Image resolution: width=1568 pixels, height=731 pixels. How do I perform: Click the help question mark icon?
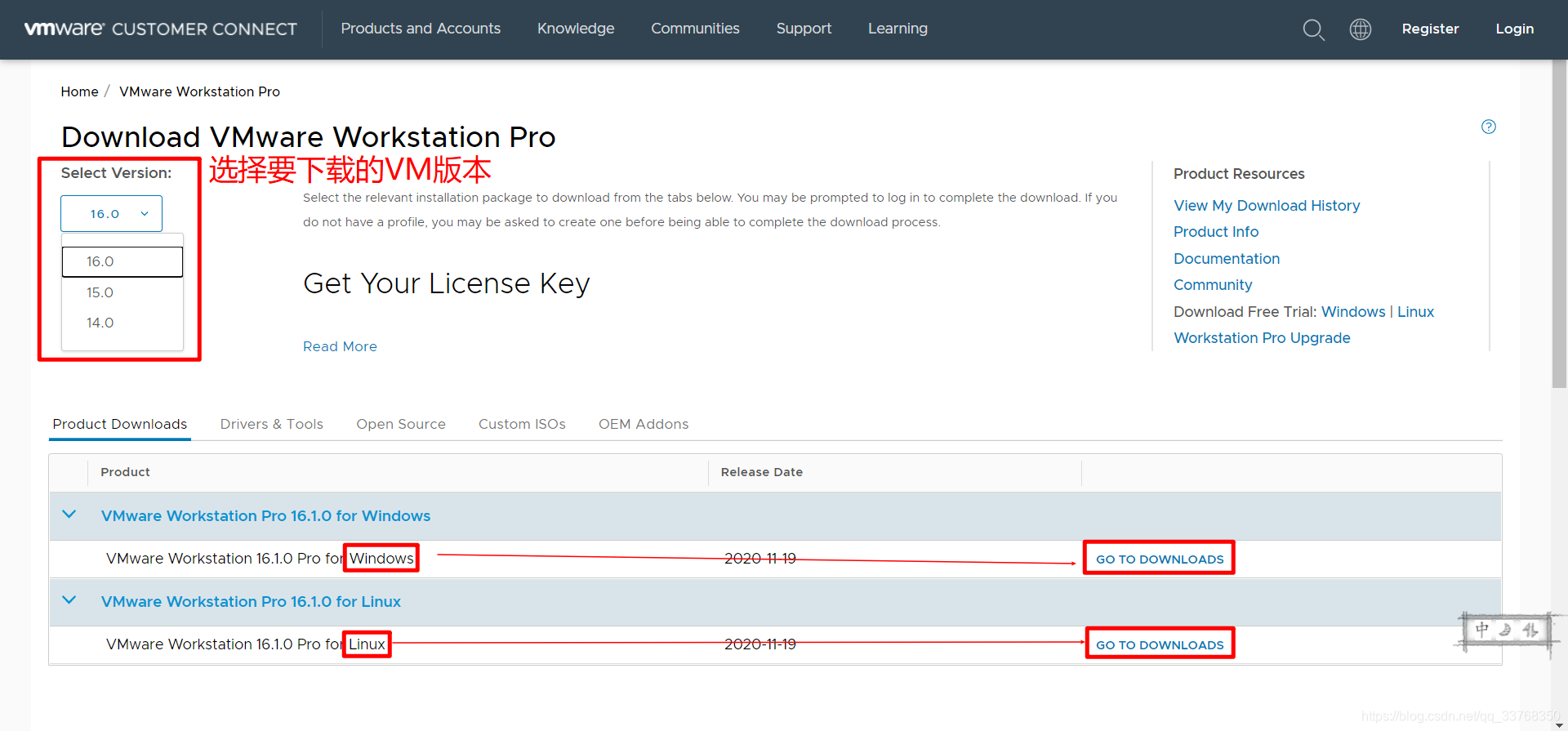coord(1489,127)
